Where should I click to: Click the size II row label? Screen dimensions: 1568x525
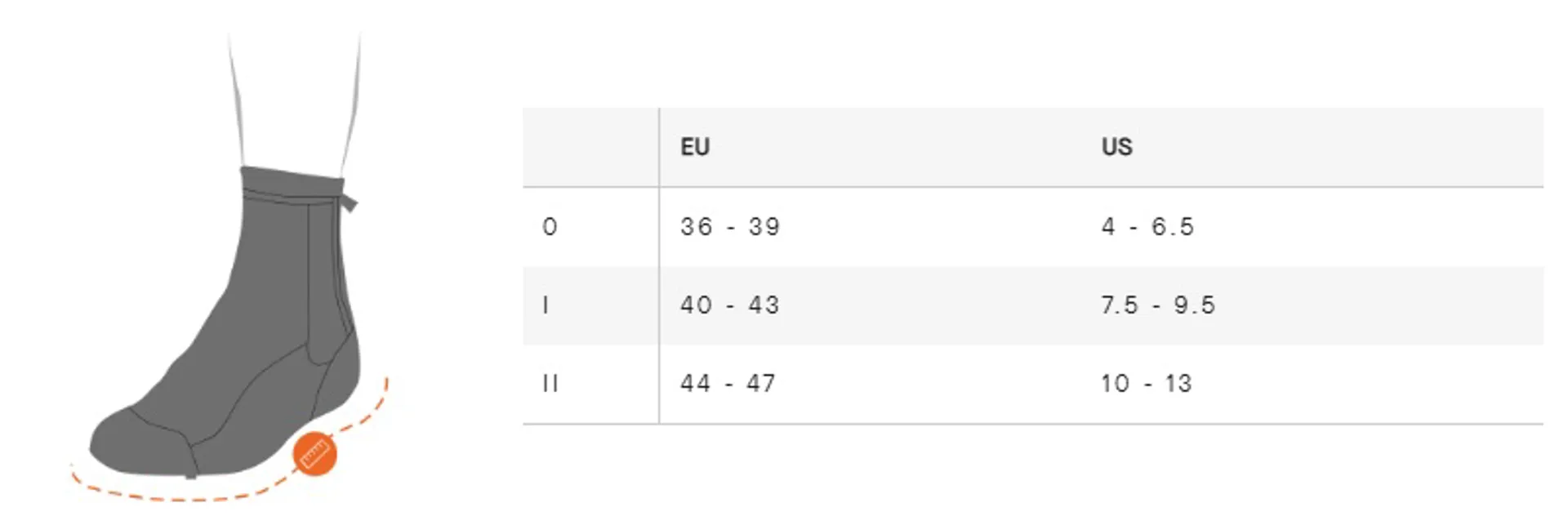coord(550,384)
